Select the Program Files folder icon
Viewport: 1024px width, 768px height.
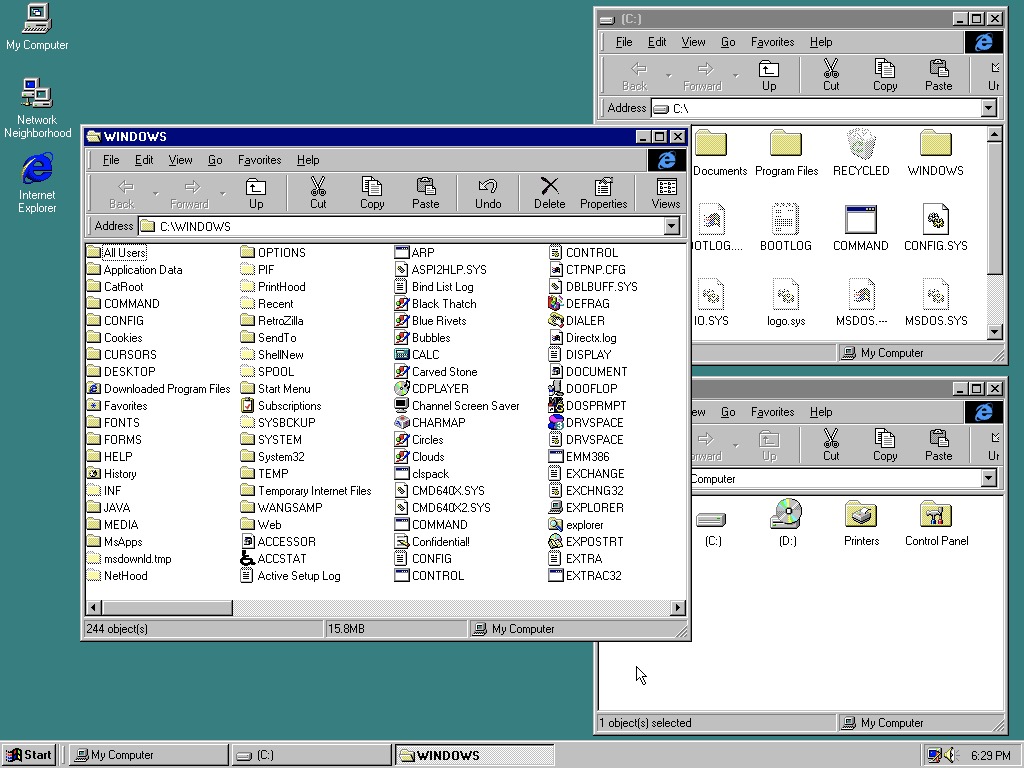point(786,153)
